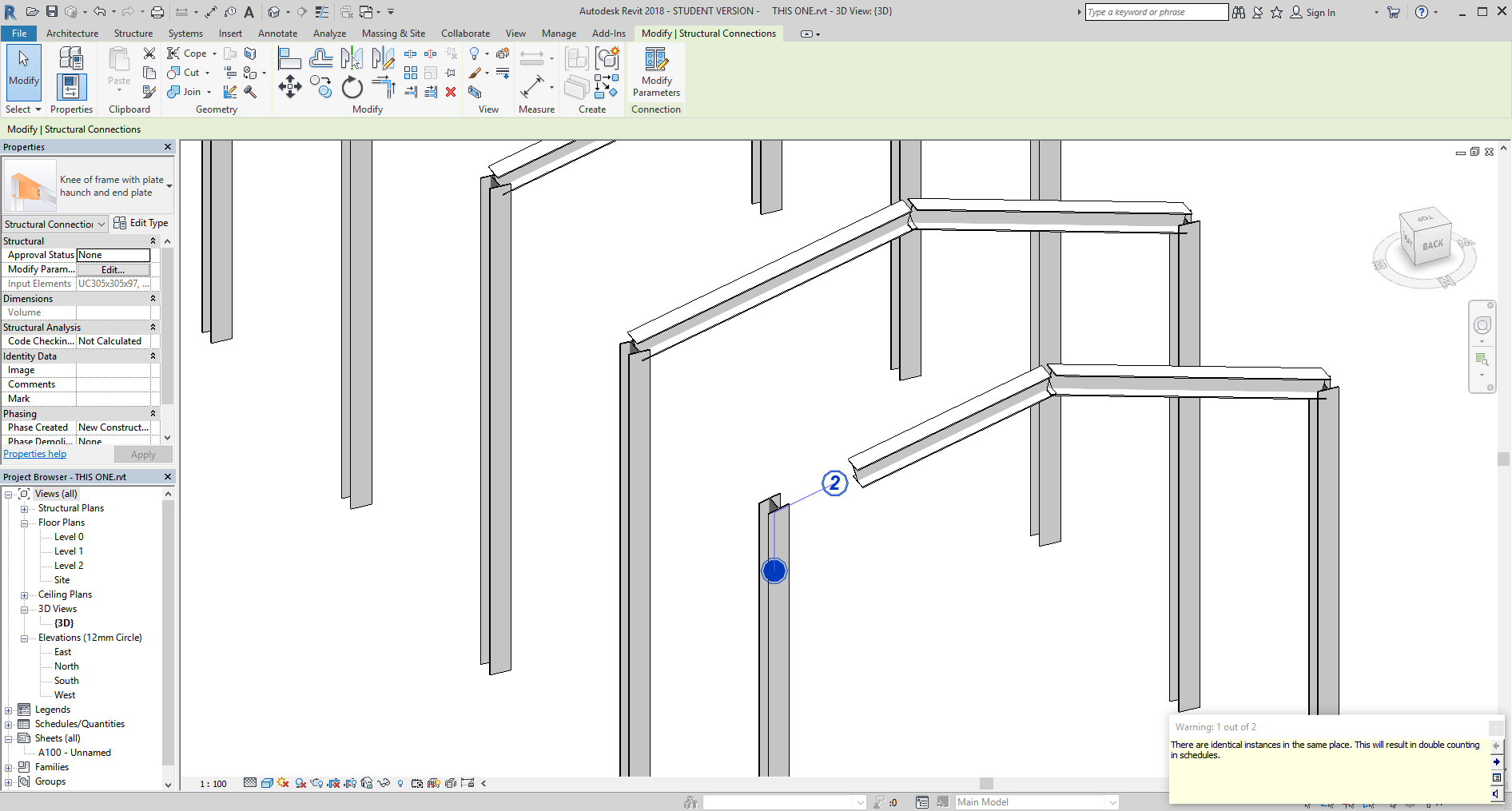Image resolution: width=1512 pixels, height=811 pixels.
Task: Select the Rotate tool
Action: click(x=352, y=88)
